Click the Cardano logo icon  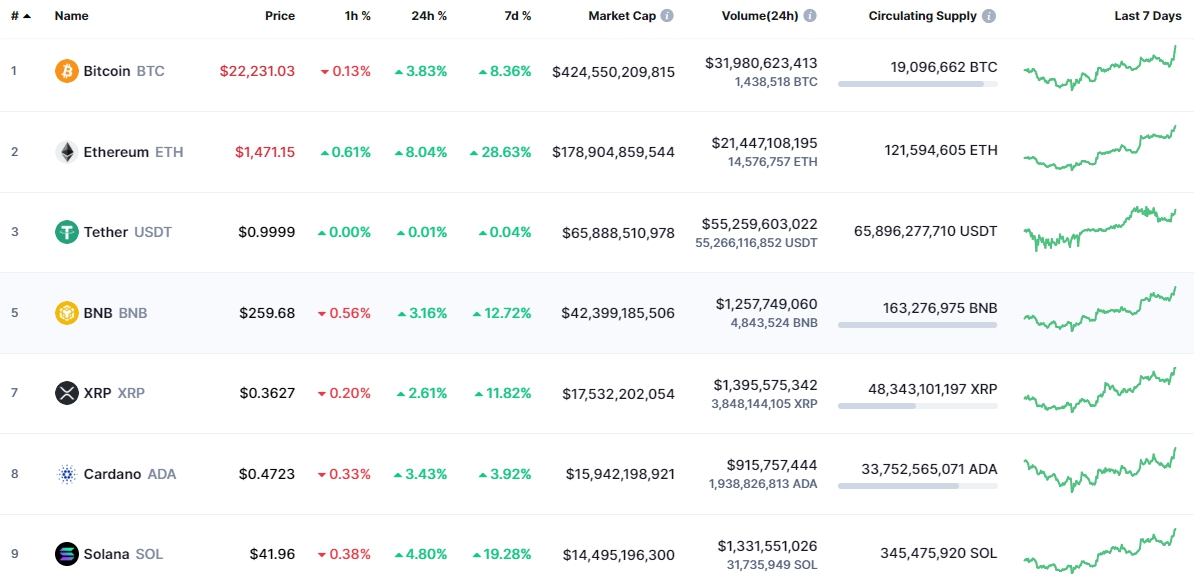67,474
